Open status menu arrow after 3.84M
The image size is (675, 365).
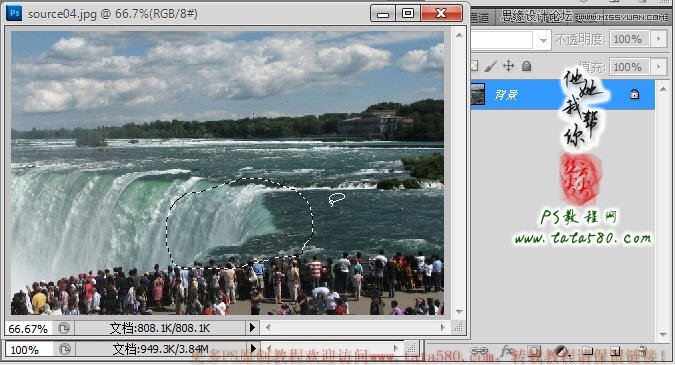click(253, 348)
